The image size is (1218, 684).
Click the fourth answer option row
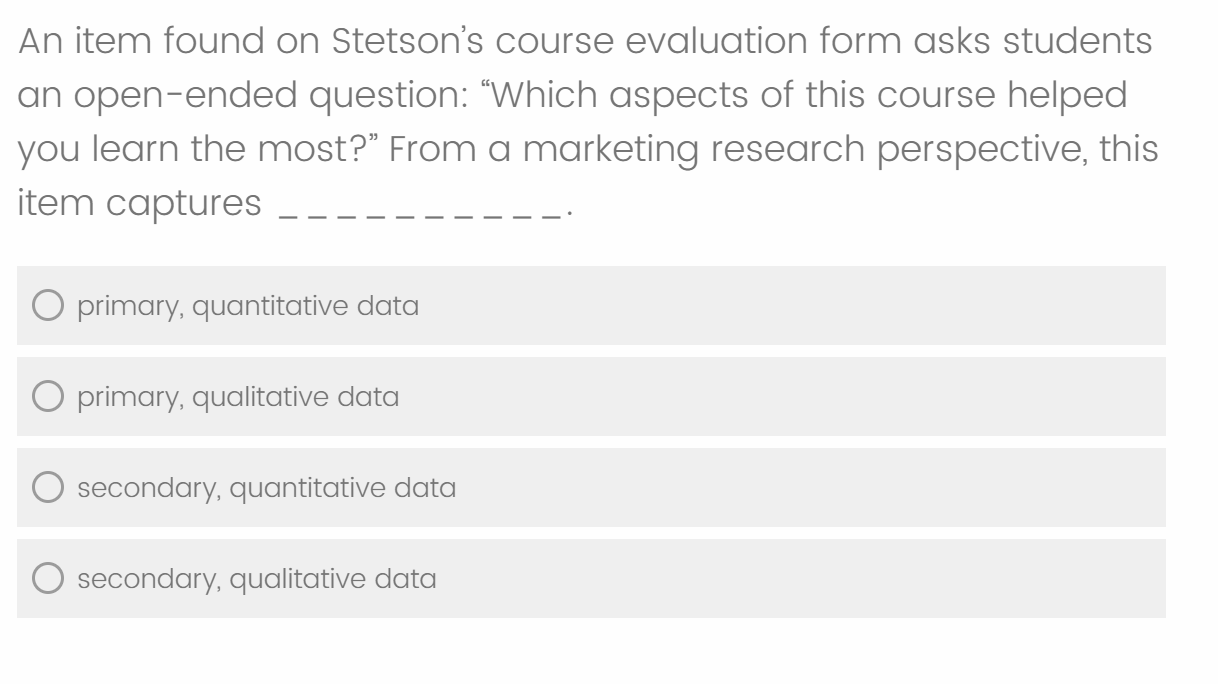(x=590, y=576)
